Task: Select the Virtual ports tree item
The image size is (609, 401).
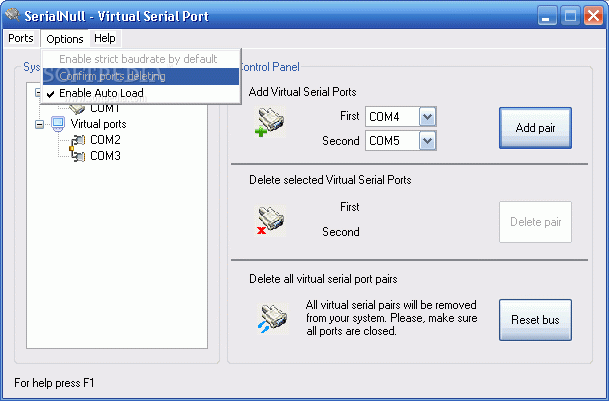Action: click(98, 124)
